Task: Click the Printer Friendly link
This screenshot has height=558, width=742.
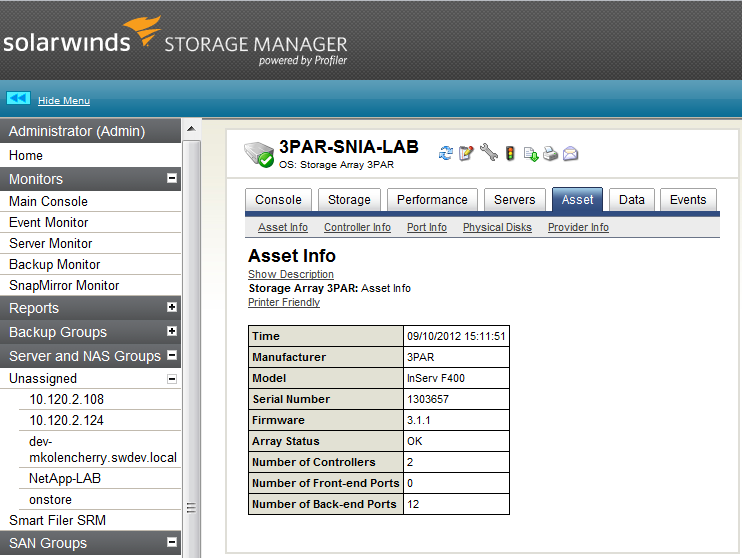Action: 284,302
